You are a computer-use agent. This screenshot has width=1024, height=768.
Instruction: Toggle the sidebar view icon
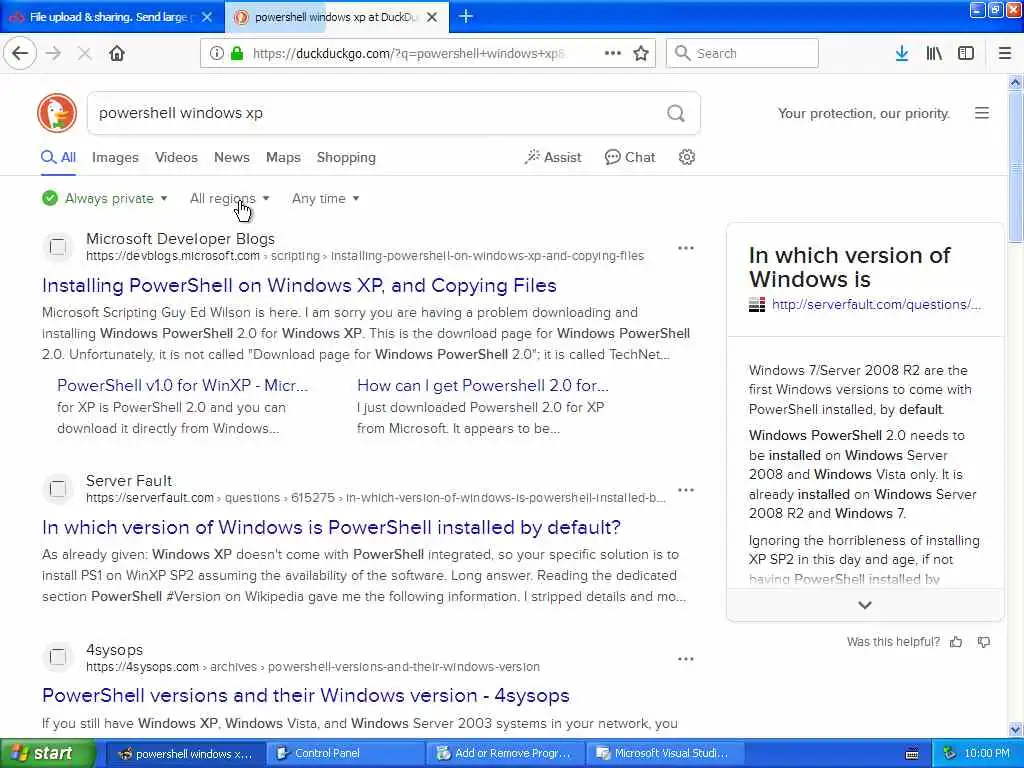(966, 54)
